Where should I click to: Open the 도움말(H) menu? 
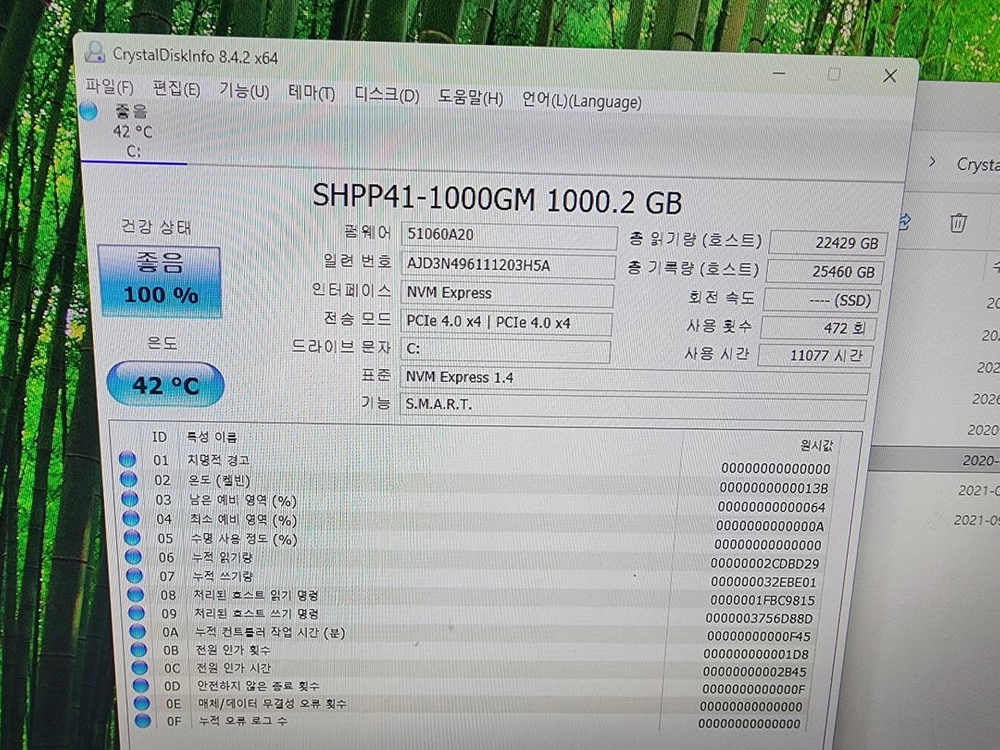point(470,98)
